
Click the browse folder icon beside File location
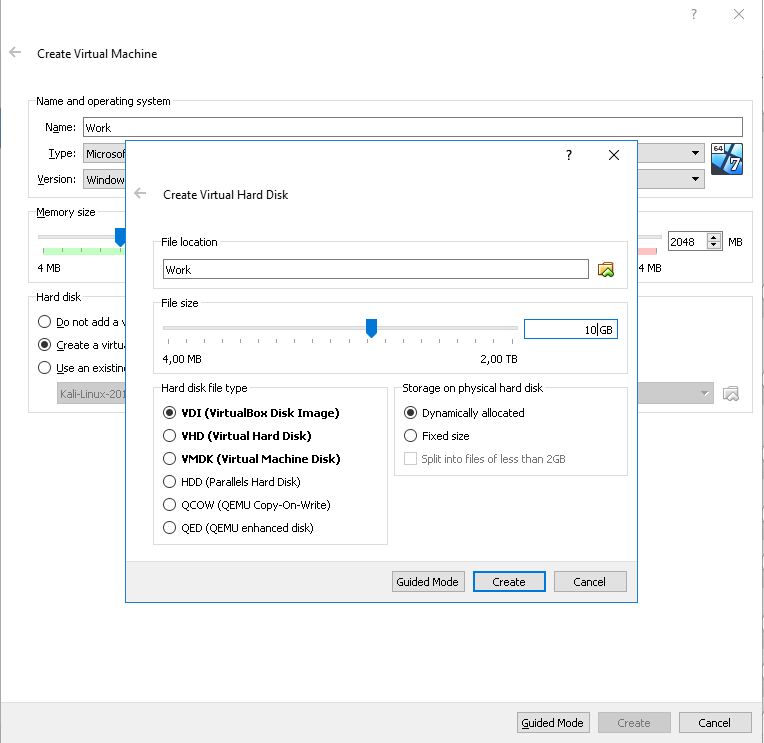(605, 270)
